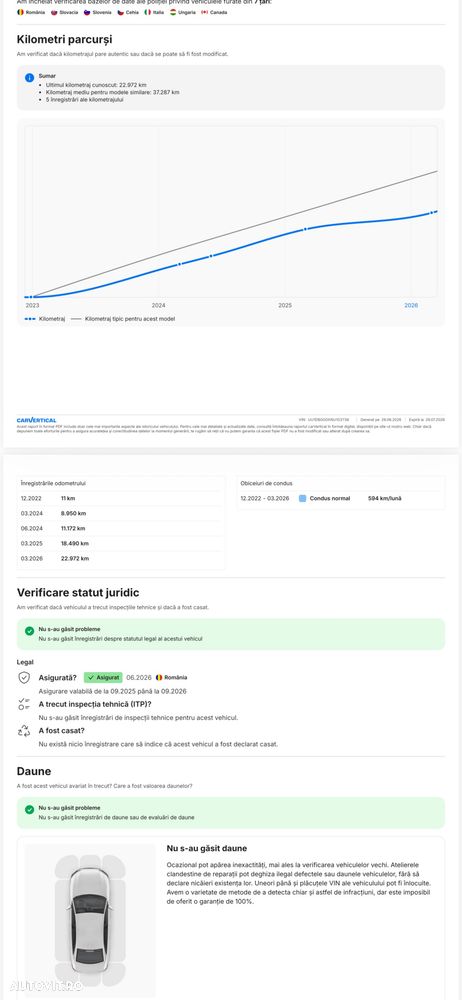Click the green checkmark in the legal status banner

coord(29,631)
